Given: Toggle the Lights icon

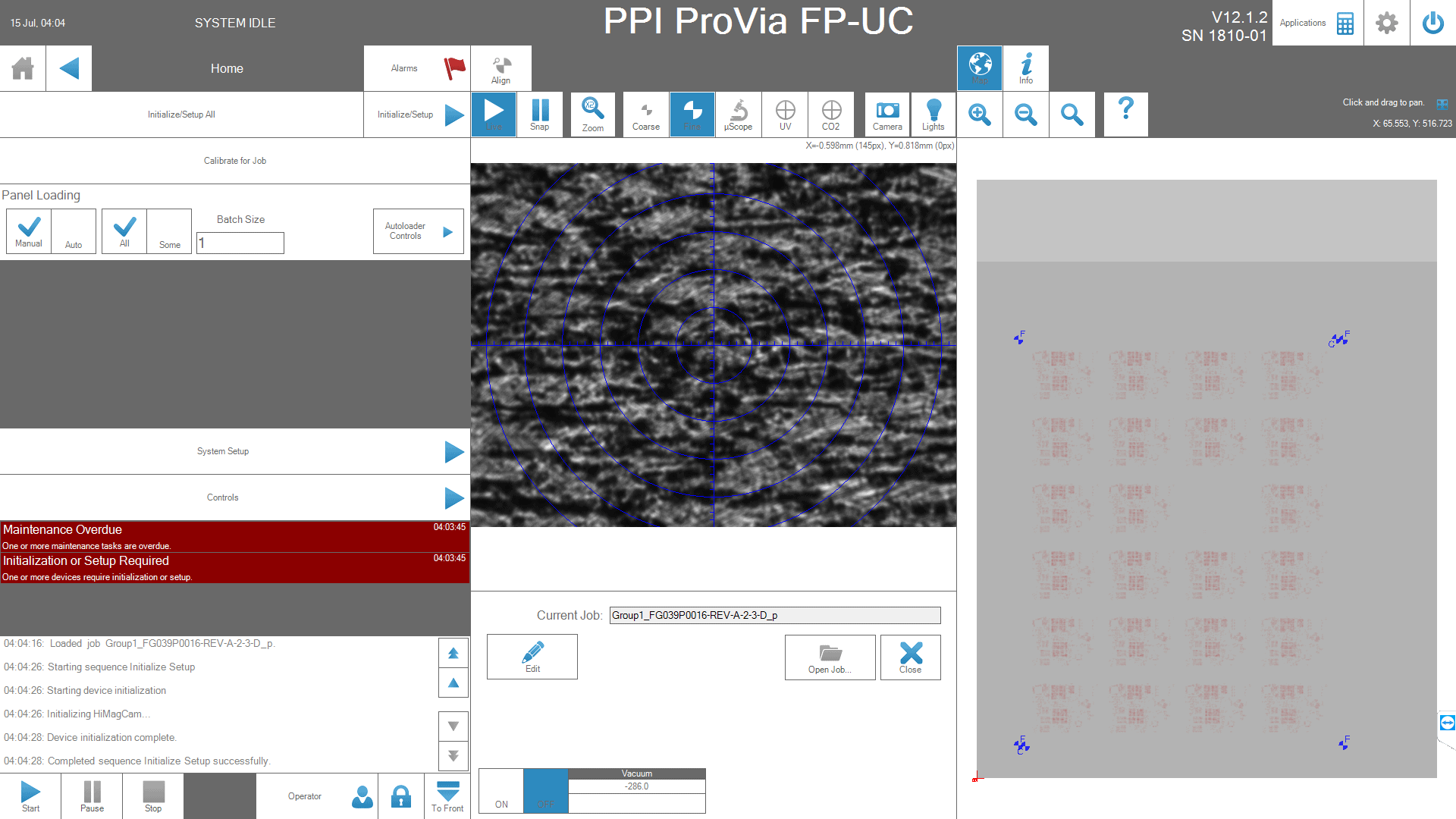Looking at the screenshot, I should (933, 114).
